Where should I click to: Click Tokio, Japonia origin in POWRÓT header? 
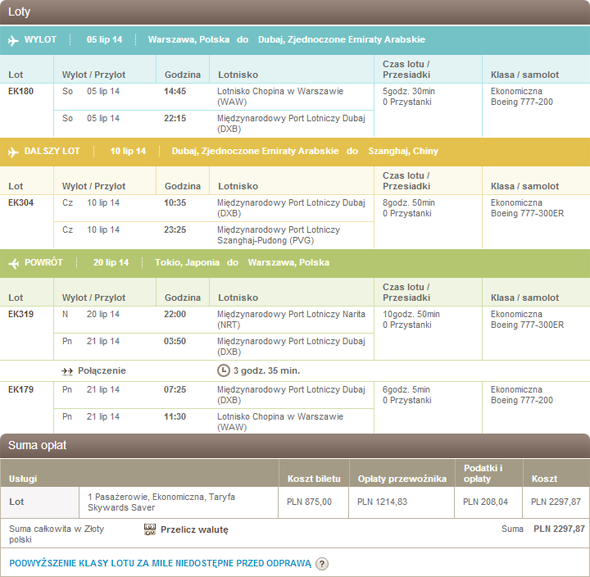187,262
